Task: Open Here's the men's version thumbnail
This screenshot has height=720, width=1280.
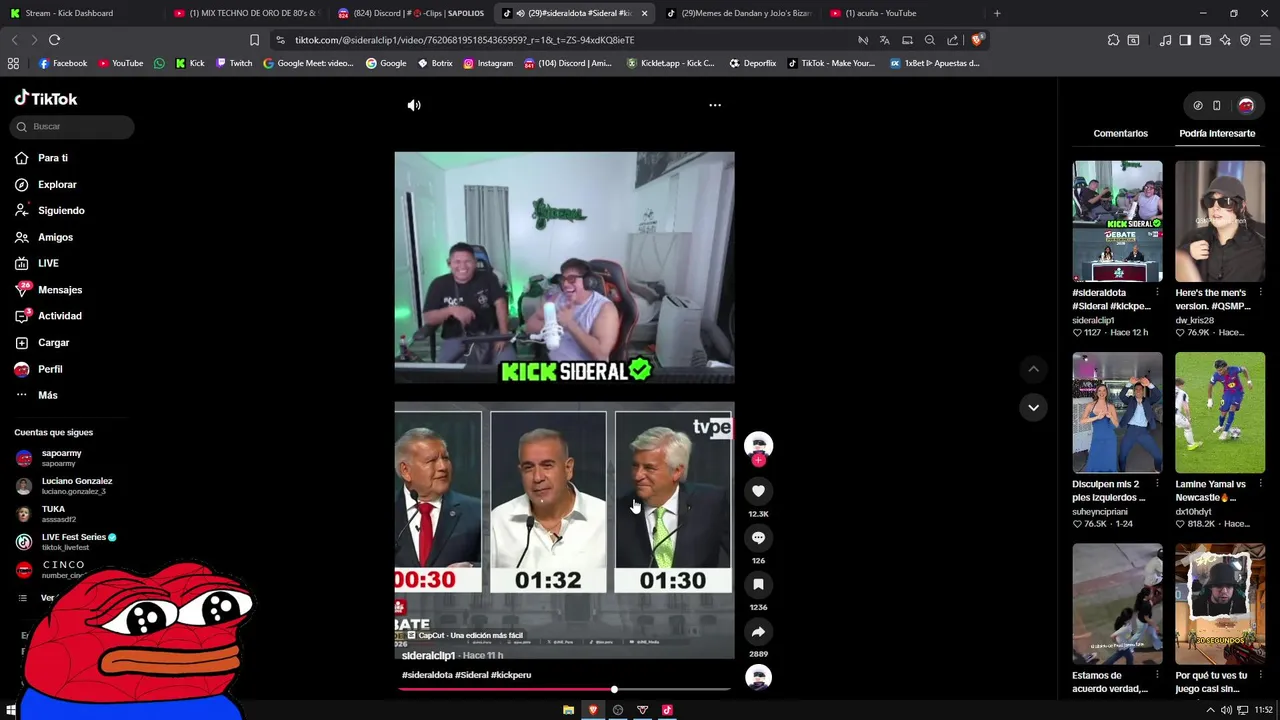Action: click(x=1219, y=221)
